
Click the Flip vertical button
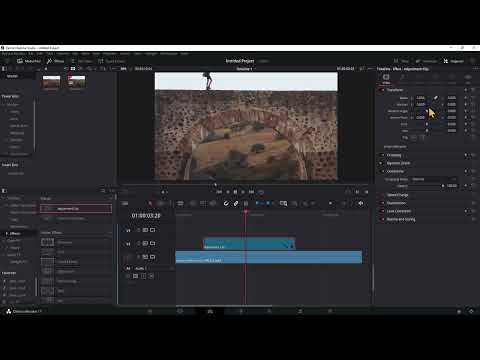(422, 138)
